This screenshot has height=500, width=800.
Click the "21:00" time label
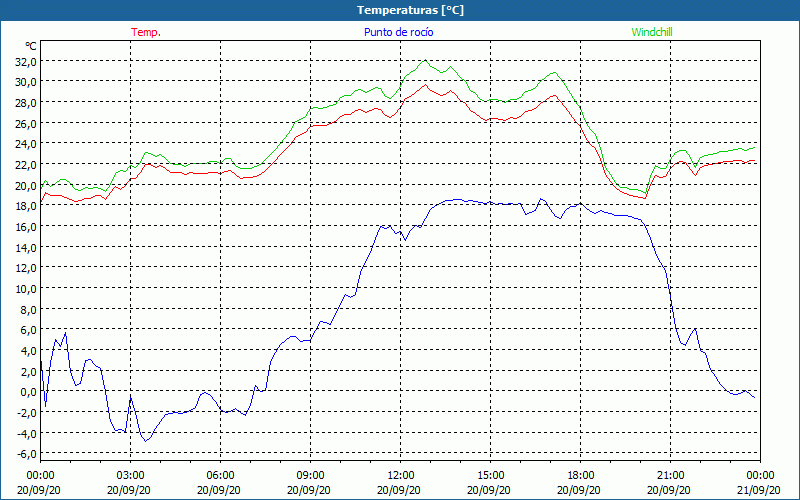pos(670,476)
